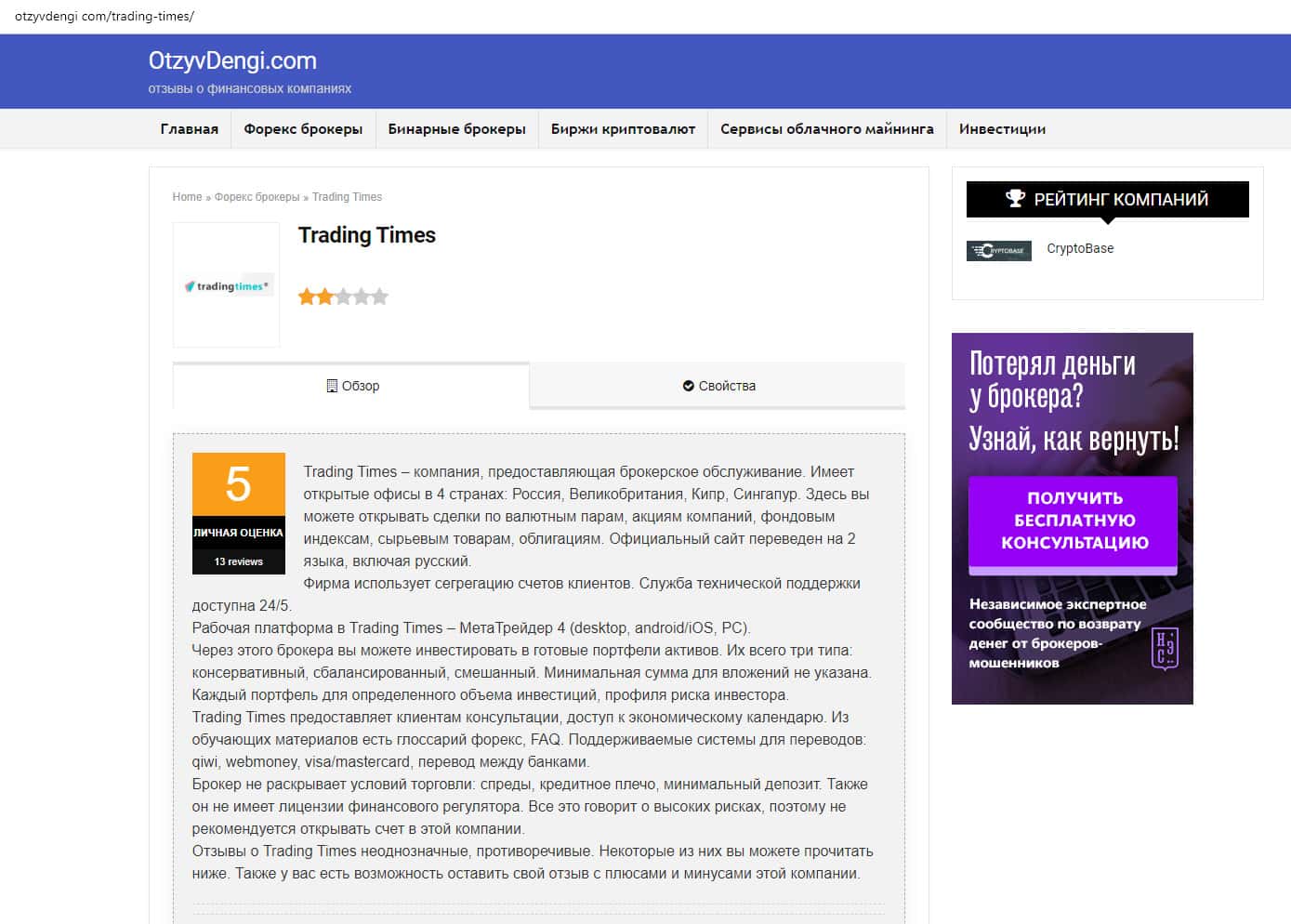This screenshot has width=1291, height=924.
Task: Click the shield emblem in the ad banner
Action: (x=1165, y=648)
